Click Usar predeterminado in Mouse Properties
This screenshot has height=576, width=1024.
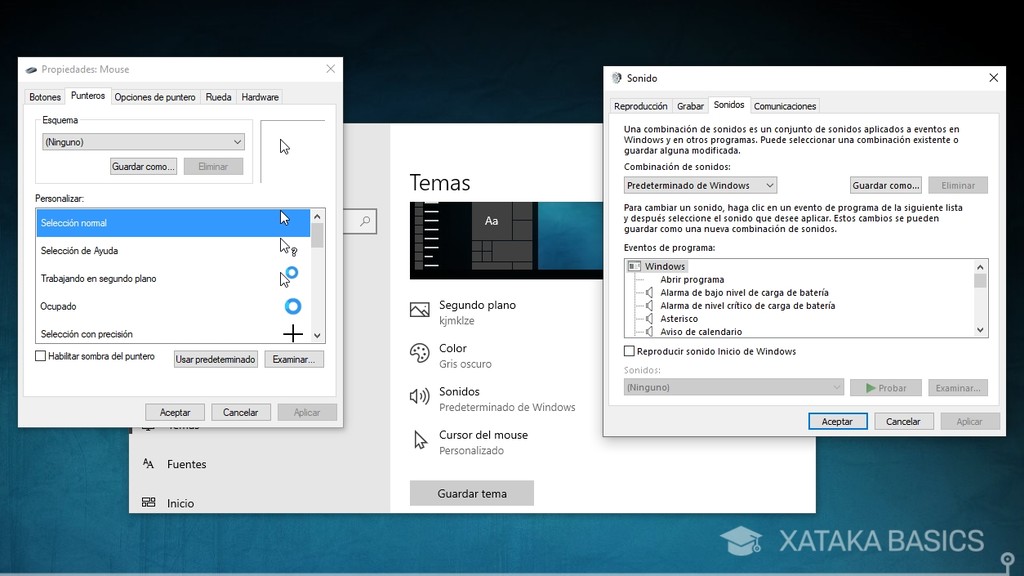point(215,358)
